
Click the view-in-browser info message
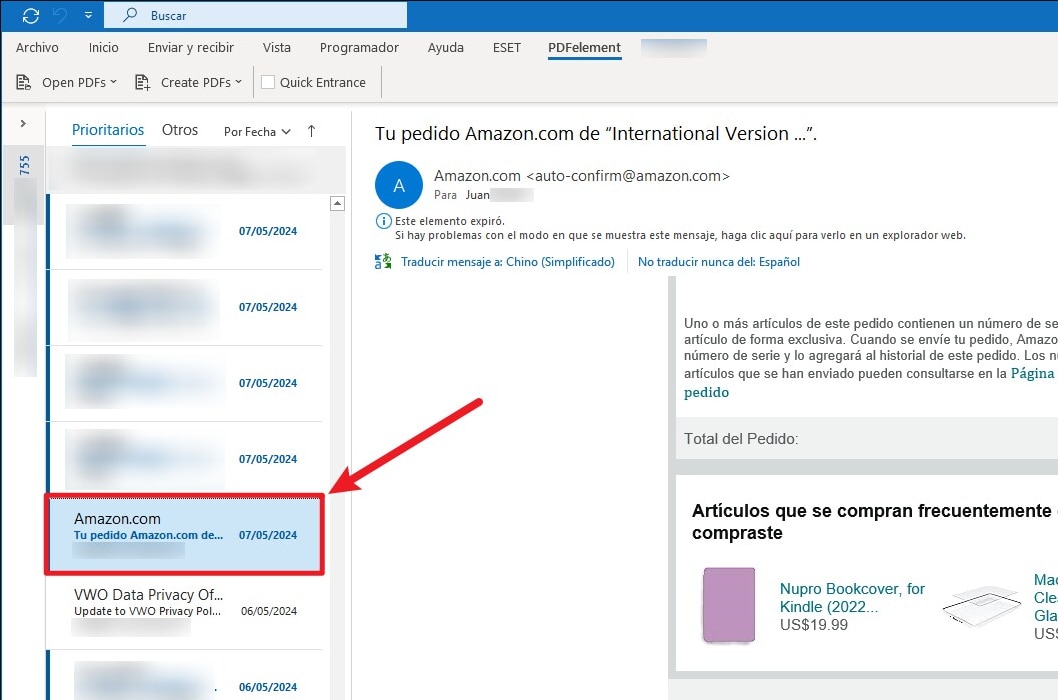680,236
